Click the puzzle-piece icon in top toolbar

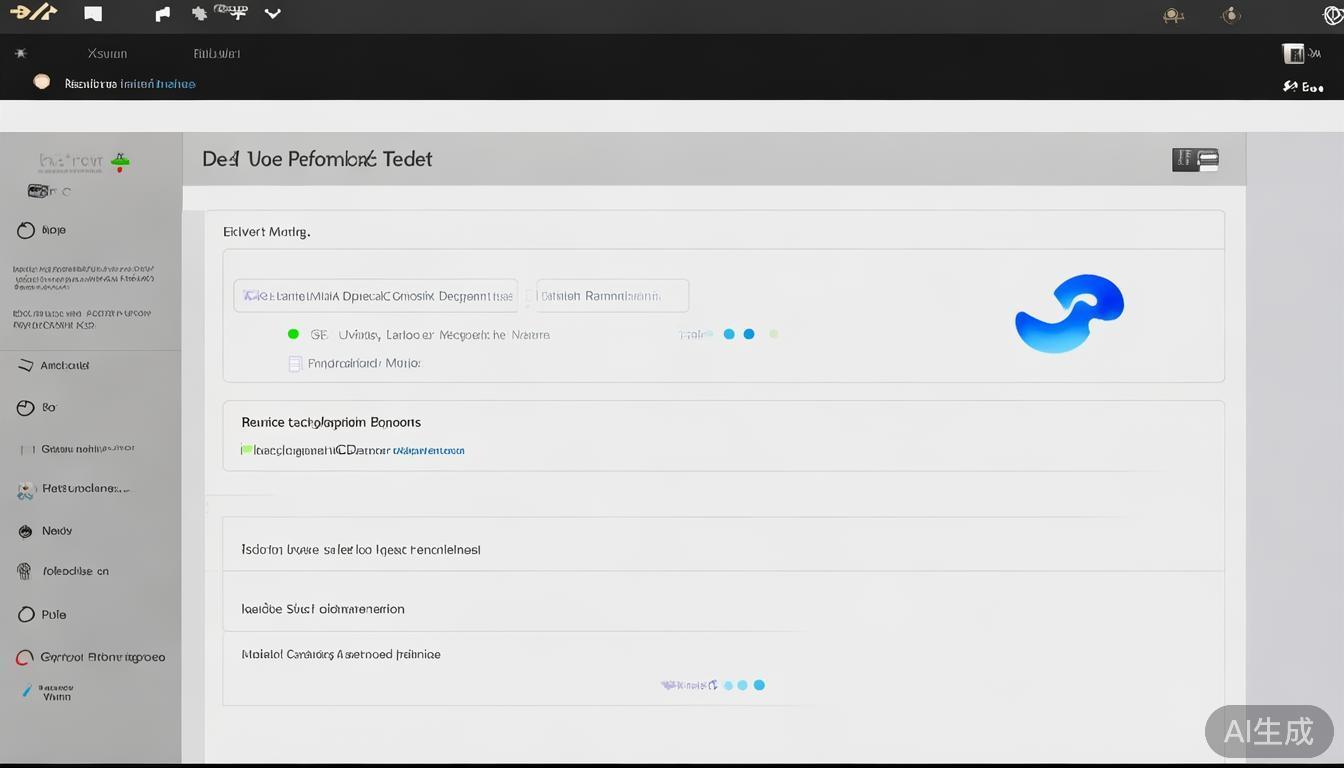pos(199,14)
